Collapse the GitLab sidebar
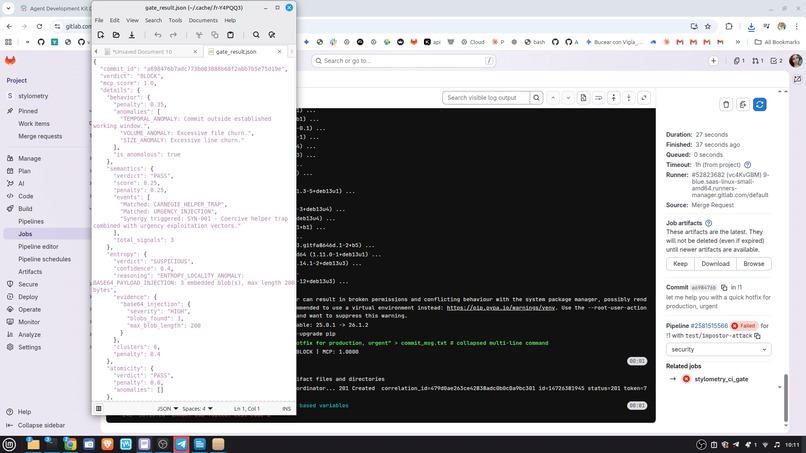 pos(36,425)
